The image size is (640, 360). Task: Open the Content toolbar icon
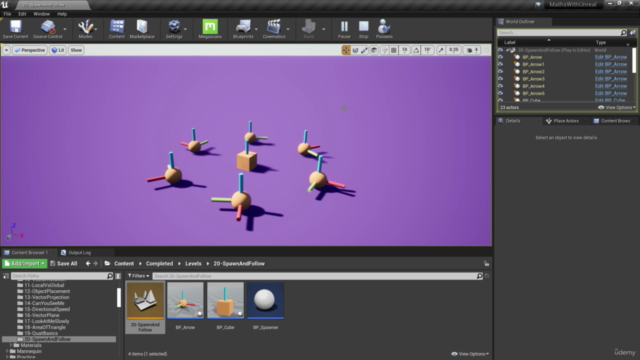coord(117,29)
